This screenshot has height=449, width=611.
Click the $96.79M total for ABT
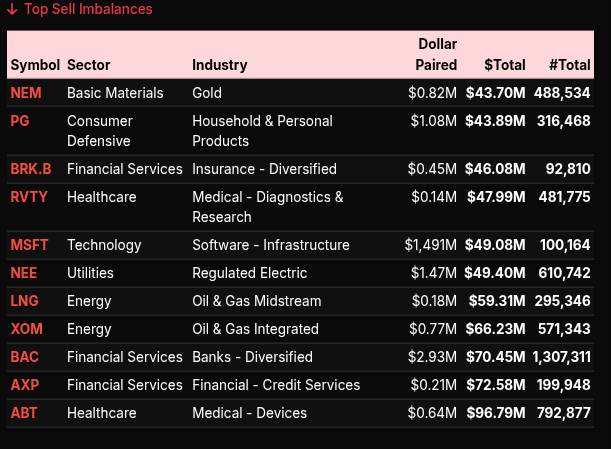click(495, 413)
